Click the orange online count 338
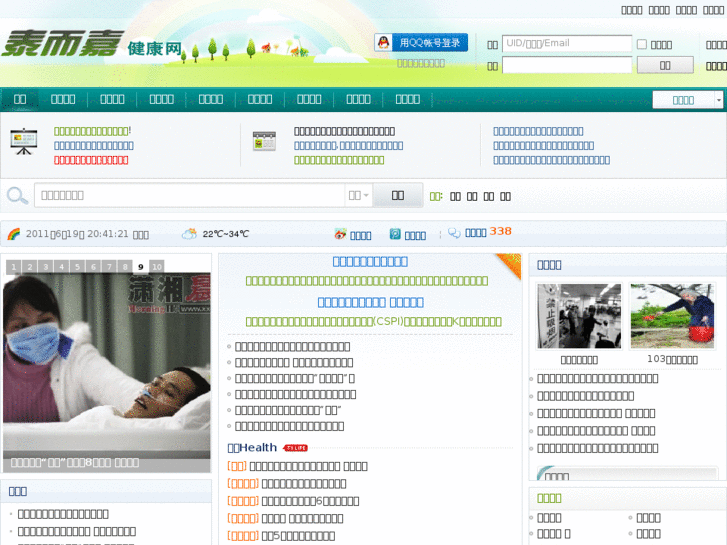The image size is (727, 545). (500, 231)
